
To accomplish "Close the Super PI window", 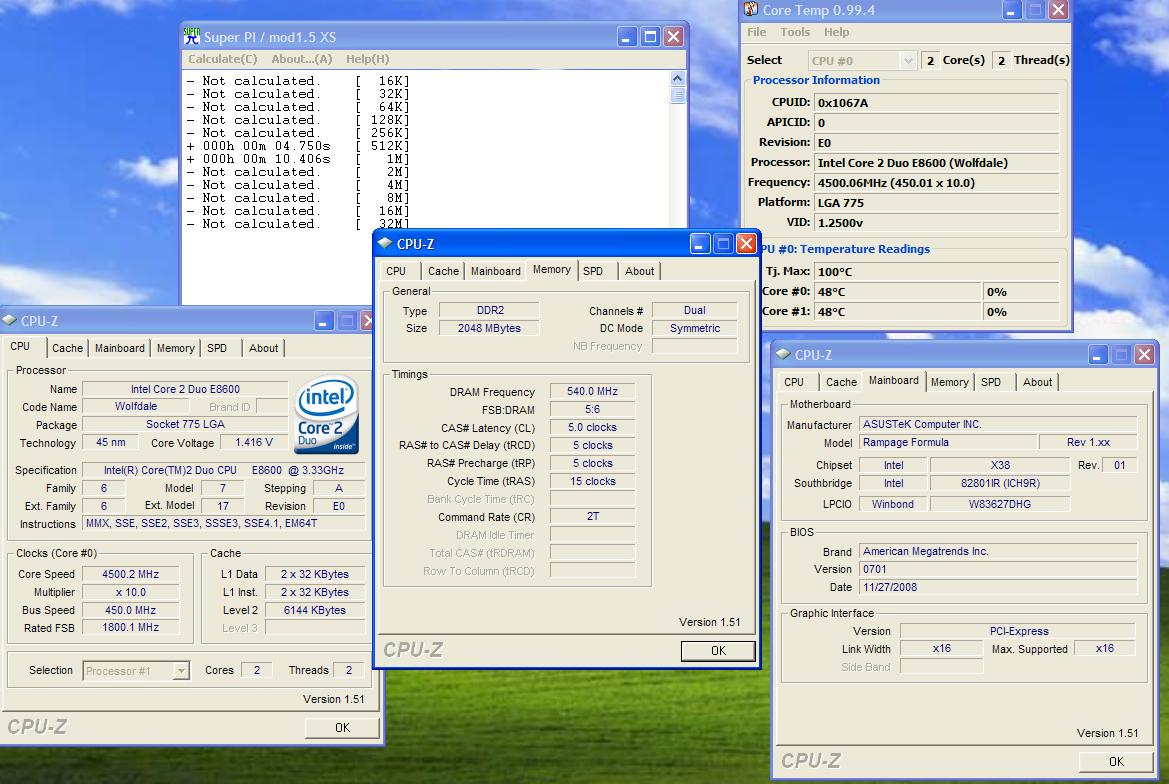I will (673, 37).
